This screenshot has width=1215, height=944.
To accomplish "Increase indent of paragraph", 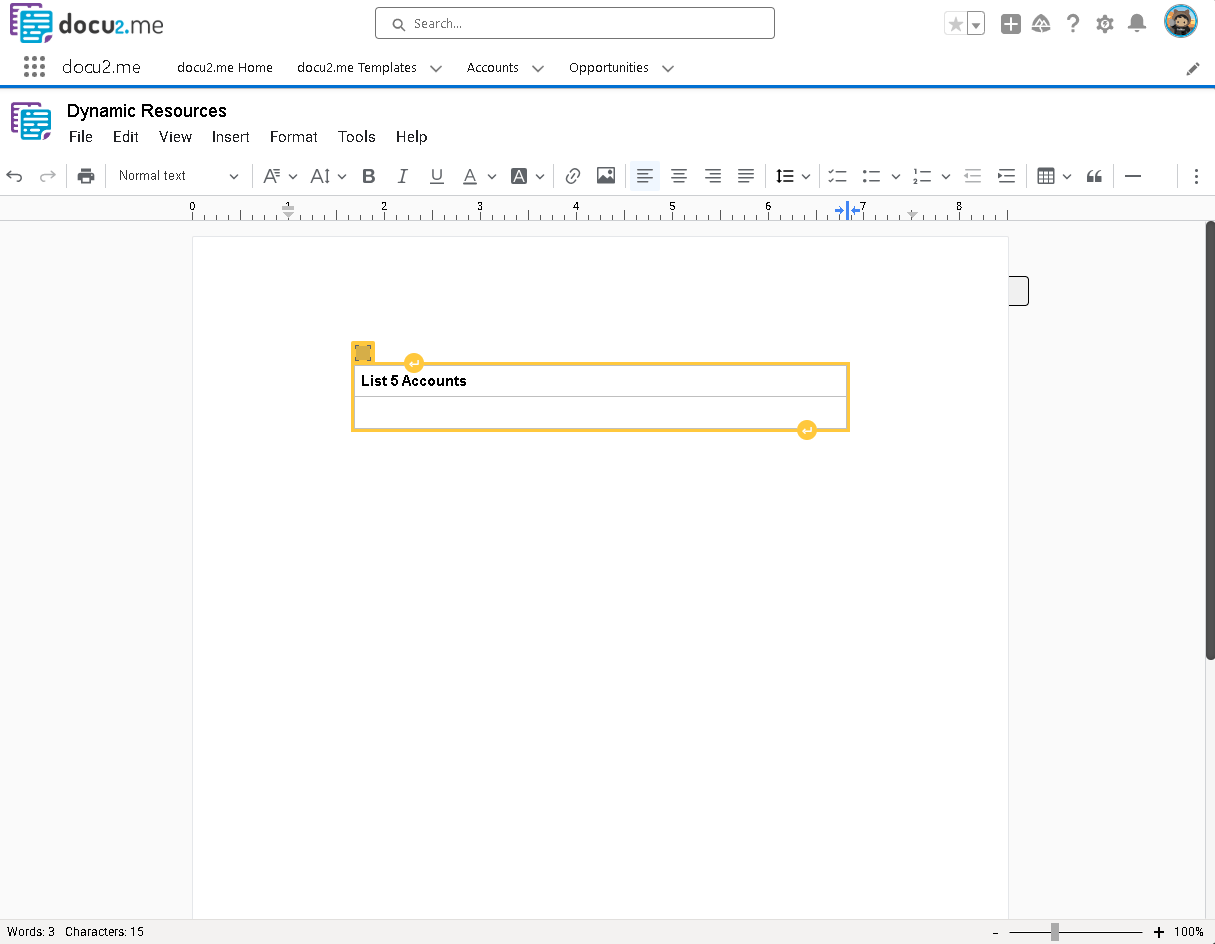I will (x=1006, y=176).
